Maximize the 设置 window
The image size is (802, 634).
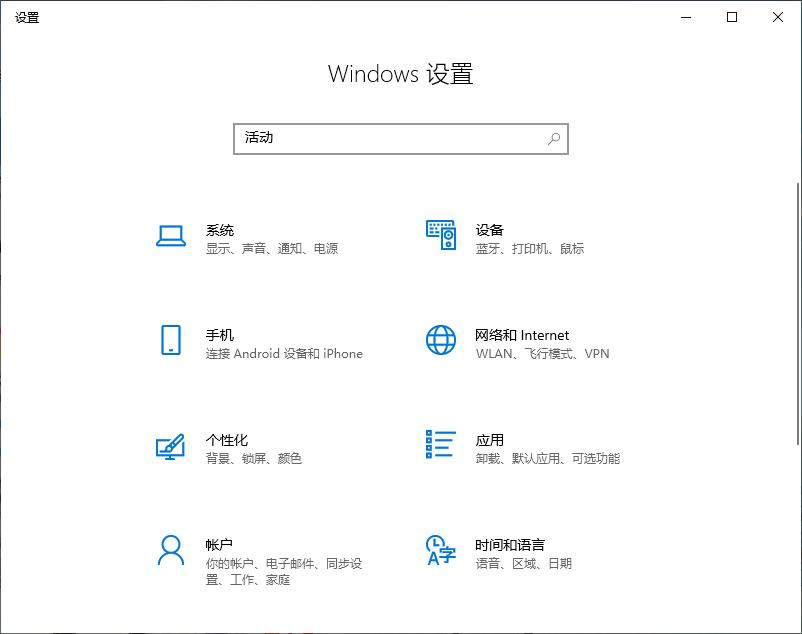[x=732, y=17]
